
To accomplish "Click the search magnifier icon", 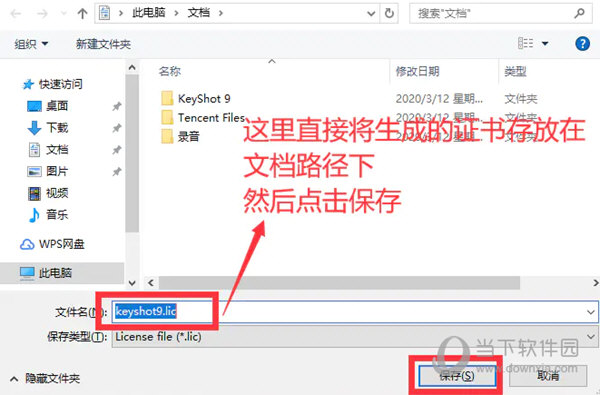I will 580,13.
